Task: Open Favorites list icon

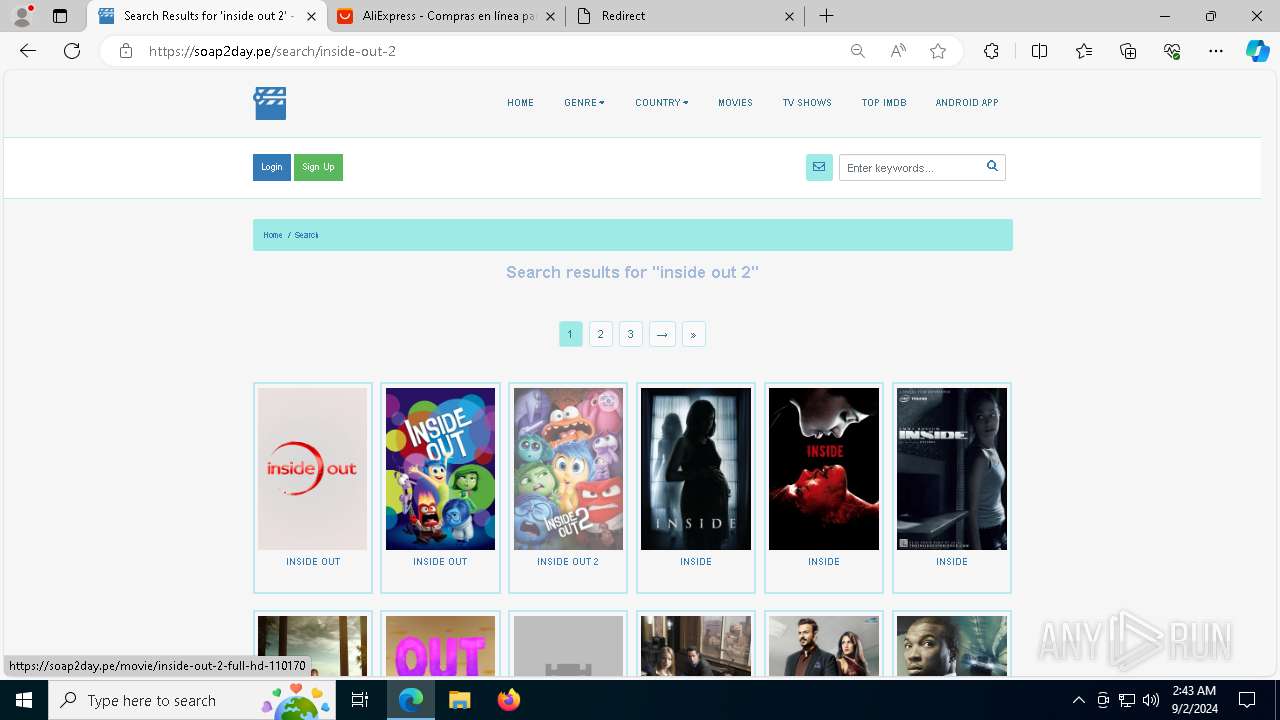Action: (x=1084, y=51)
